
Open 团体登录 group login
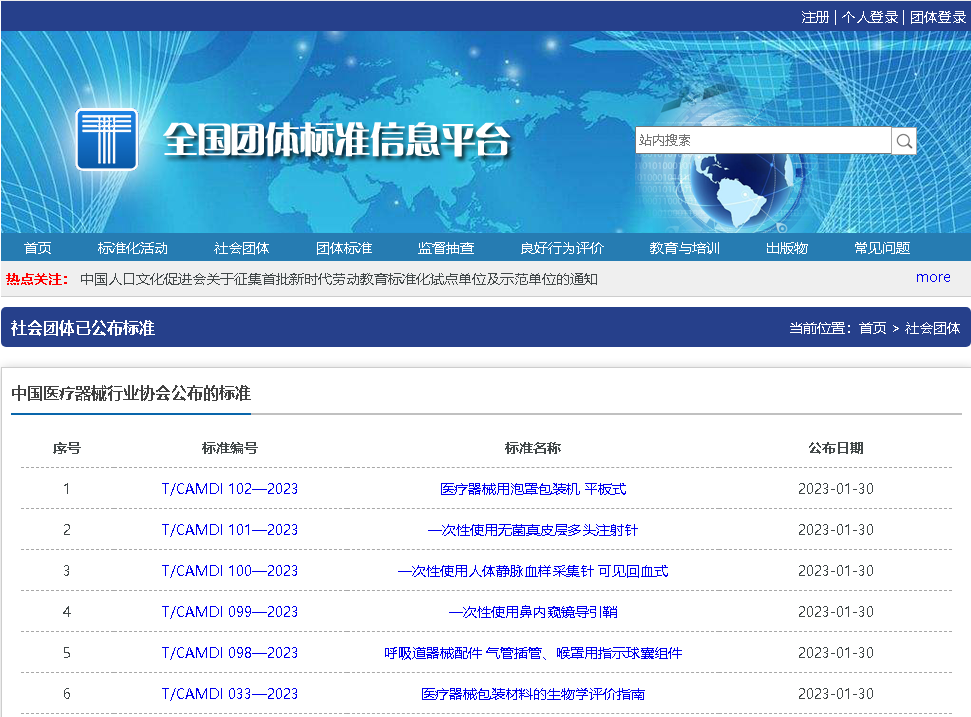coord(937,17)
